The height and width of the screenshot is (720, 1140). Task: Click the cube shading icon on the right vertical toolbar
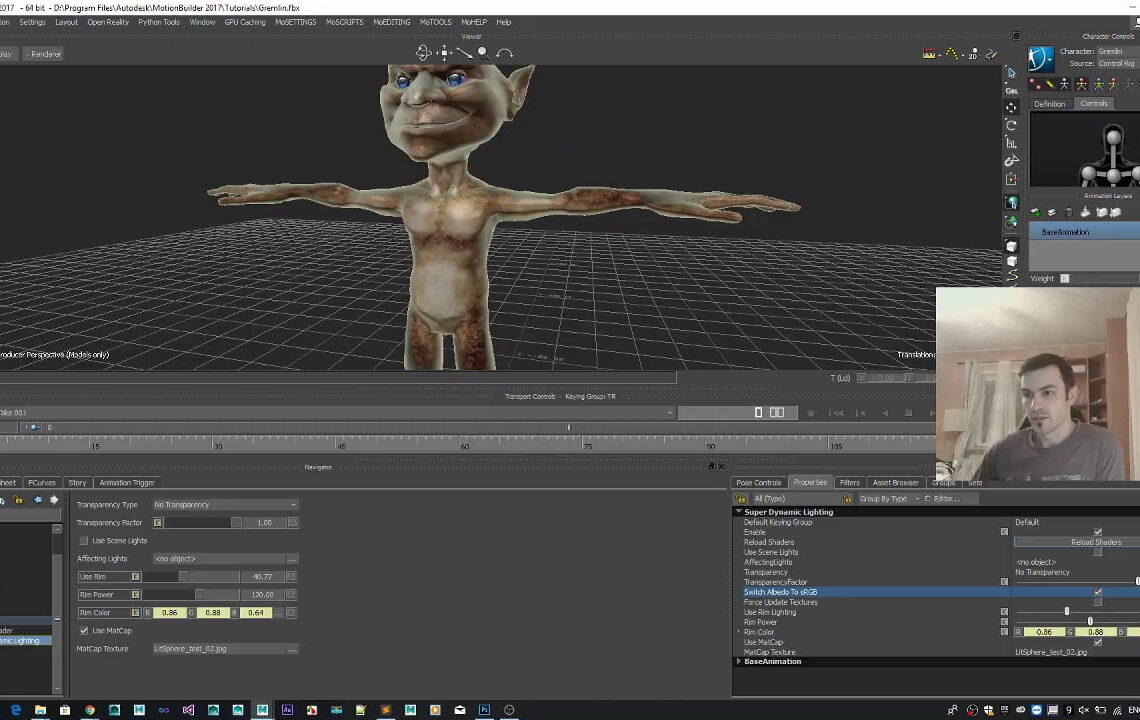1011,243
